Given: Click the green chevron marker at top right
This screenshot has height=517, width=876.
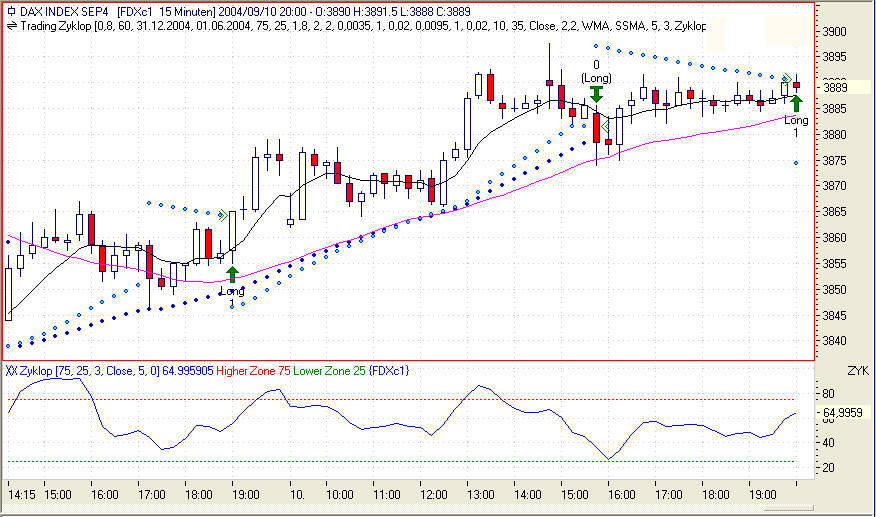Looking at the screenshot, I should 787,78.
